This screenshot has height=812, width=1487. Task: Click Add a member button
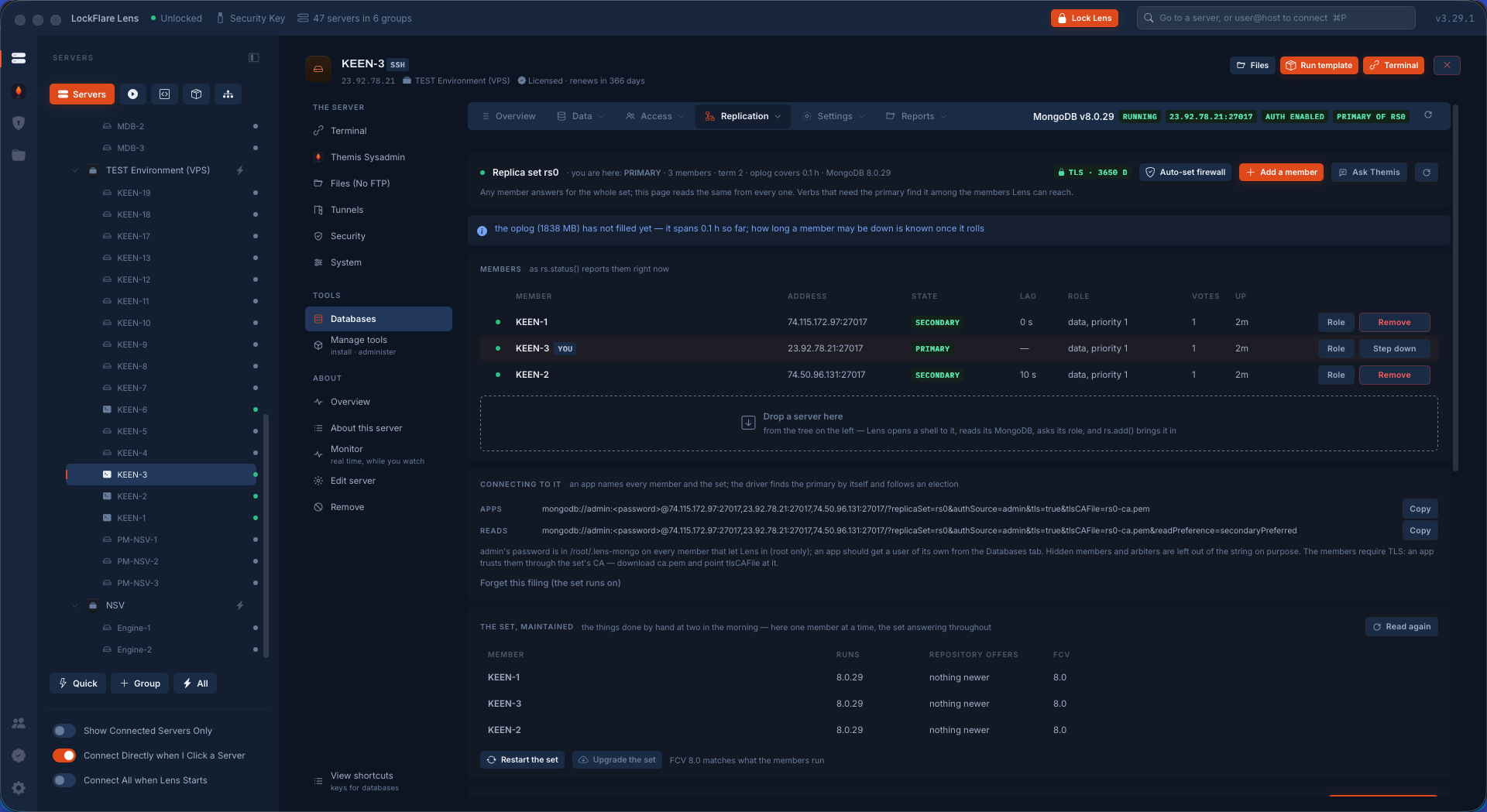pos(1281,173)
